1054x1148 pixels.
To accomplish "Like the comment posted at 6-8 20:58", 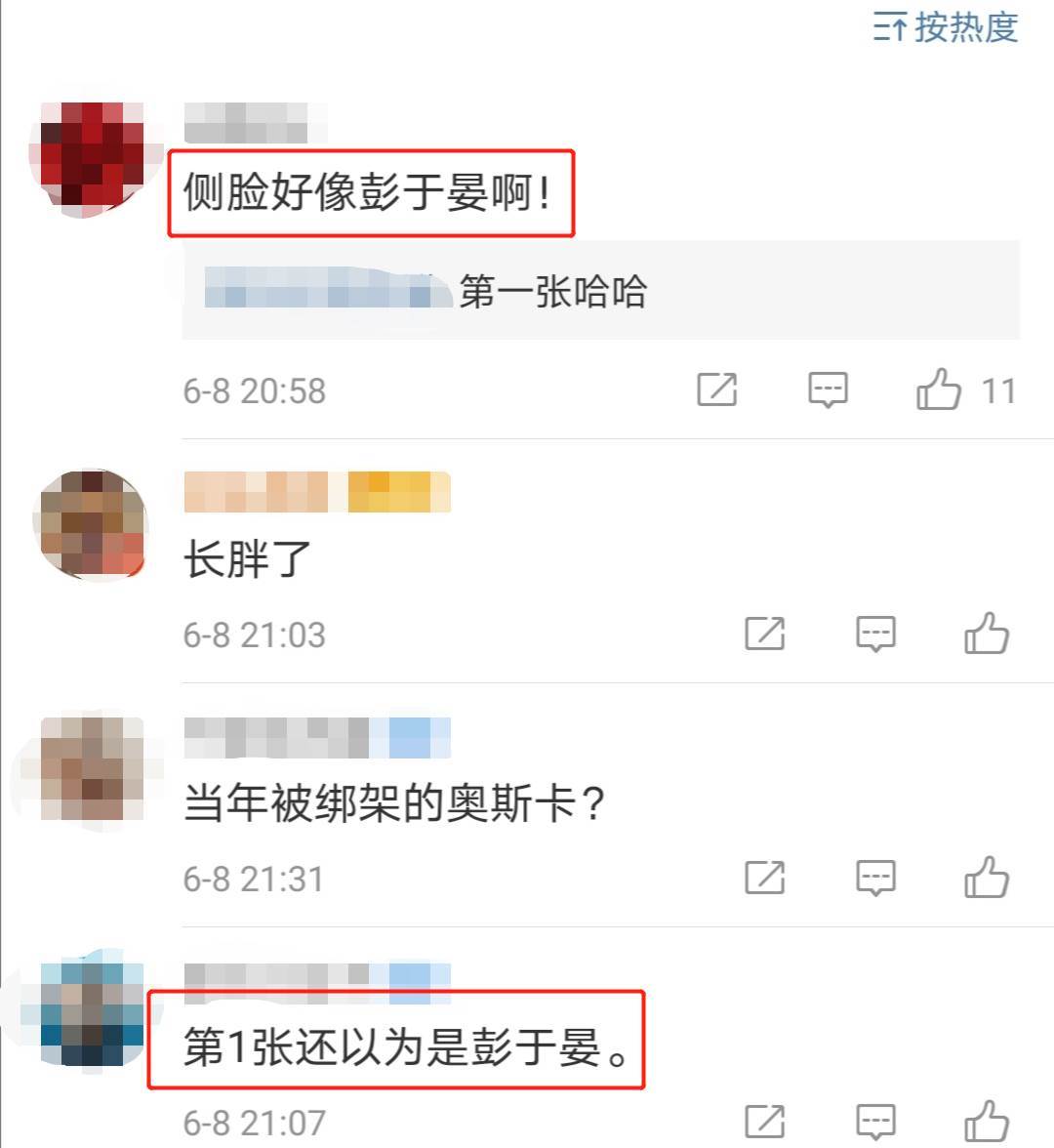I will pyautogui.click(x=939, y=389).
